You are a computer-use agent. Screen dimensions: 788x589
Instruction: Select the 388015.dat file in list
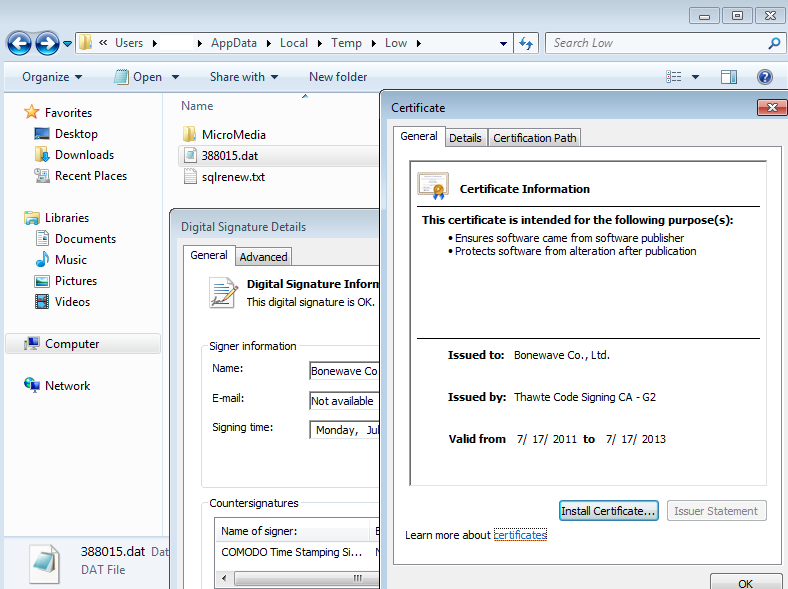pos(279,156)
